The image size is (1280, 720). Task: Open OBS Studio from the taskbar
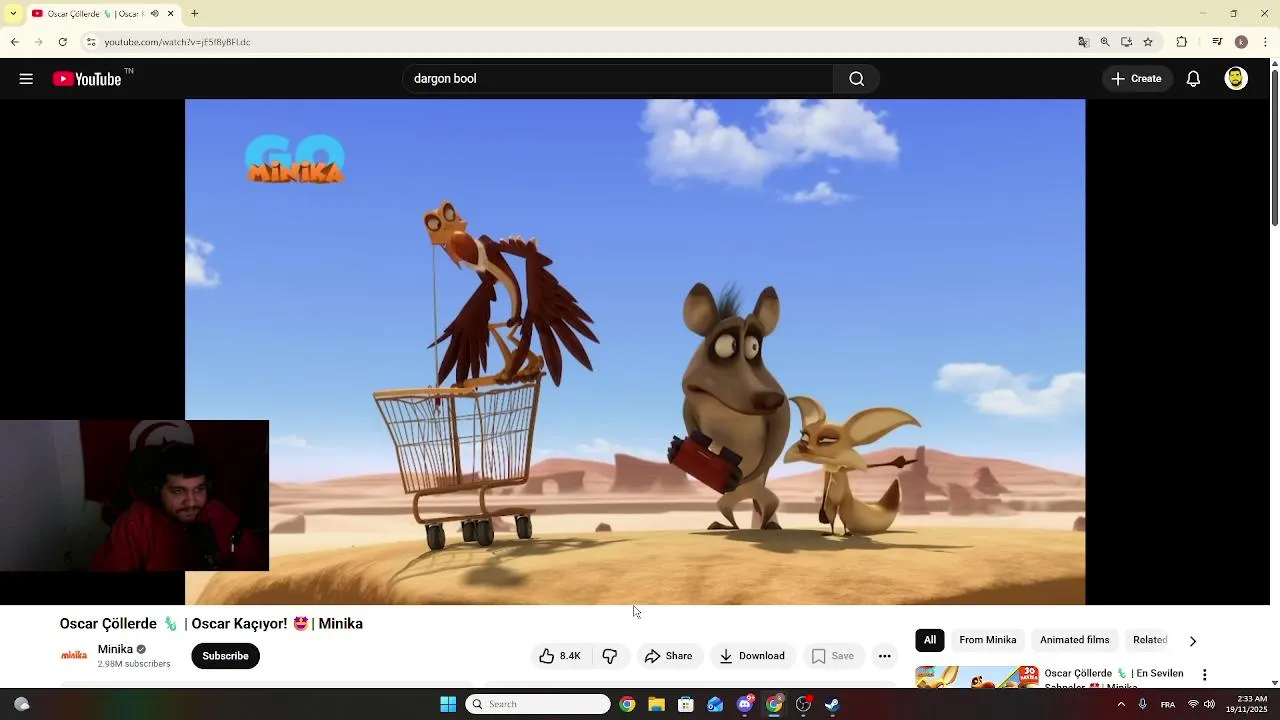(x=803, y=704)
